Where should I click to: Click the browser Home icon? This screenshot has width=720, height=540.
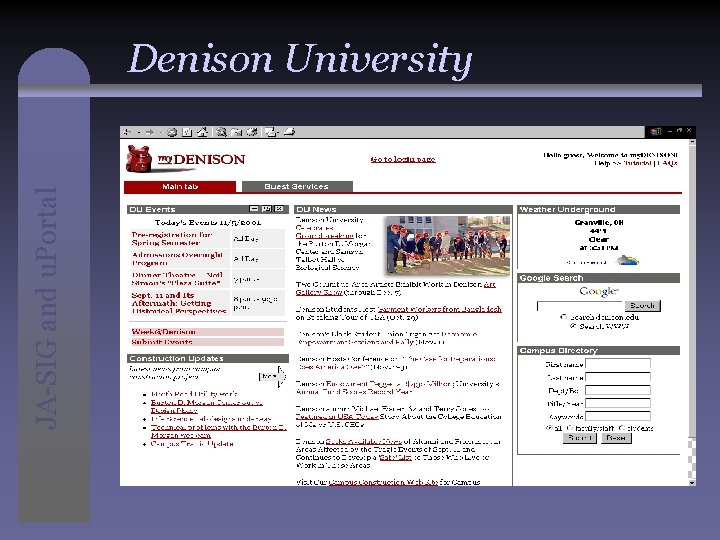pos(202,132)
